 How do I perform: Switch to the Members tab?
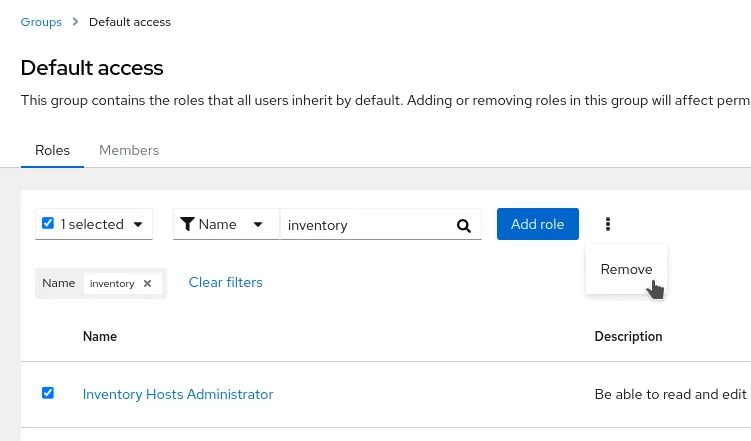point(129,150)
